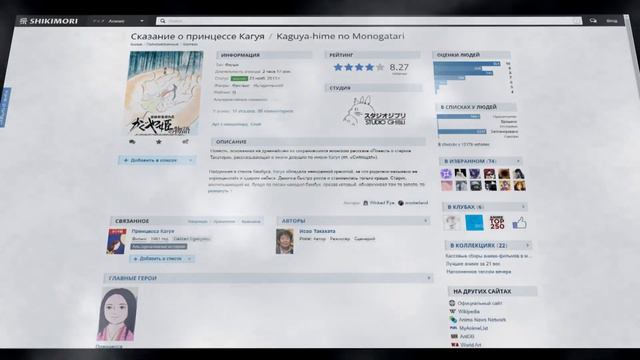The image size is (640, 360).
Task: Open the arrow on the poster's add-to-list button
Action: click(191, 160)
